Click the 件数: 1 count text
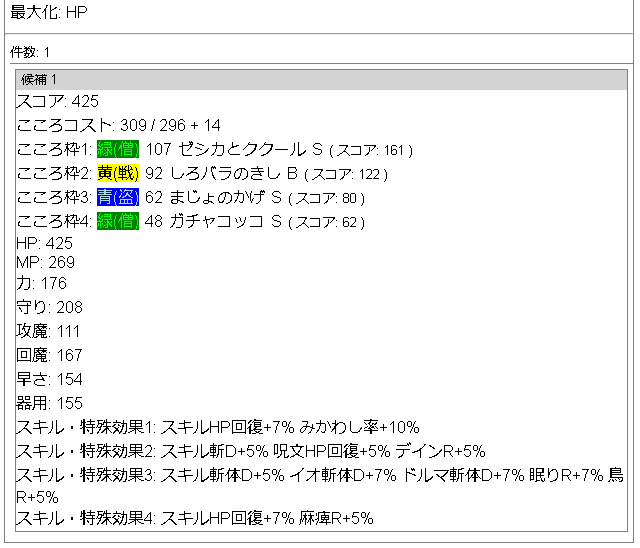Screen dimensions: 640x548 30,52
